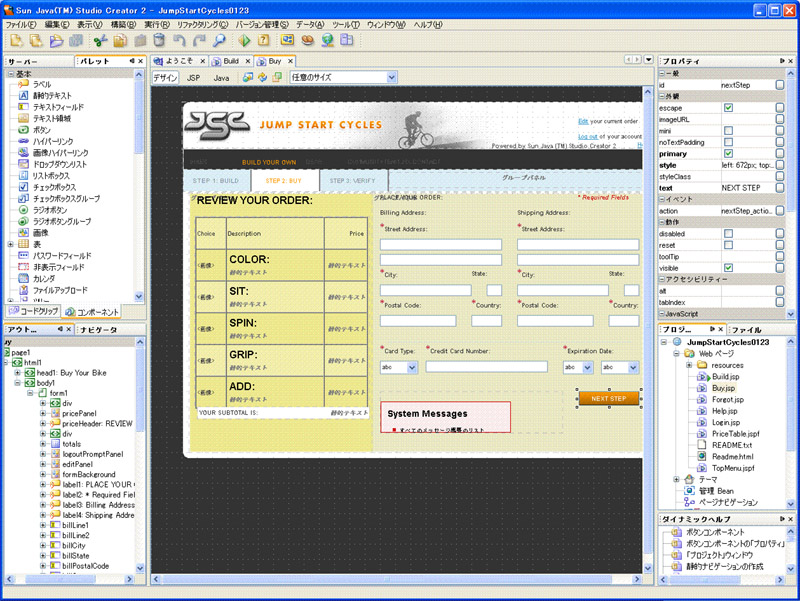Viewport: 800px width, 601px height.
Task: Click the Undo arrow icon
Action: (x=179, y=41)
